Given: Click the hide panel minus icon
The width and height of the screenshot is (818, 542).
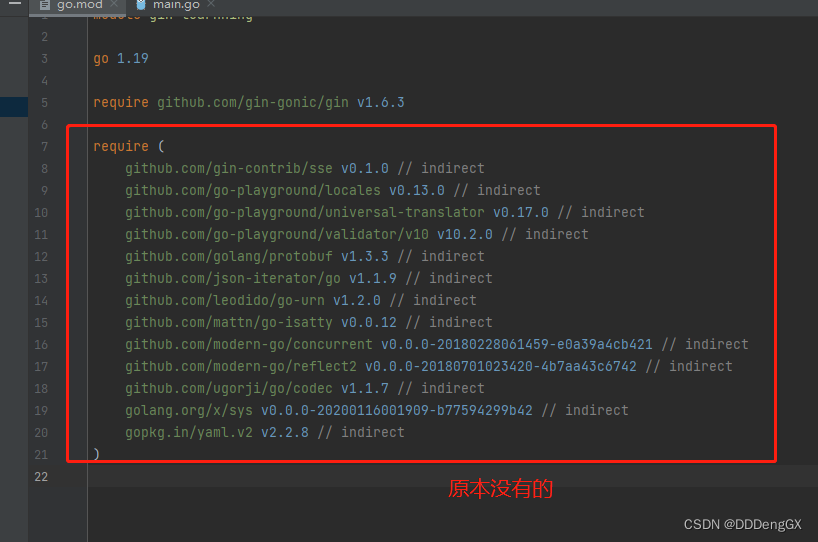Looking at the screenshot, I should tap(15, 4).
